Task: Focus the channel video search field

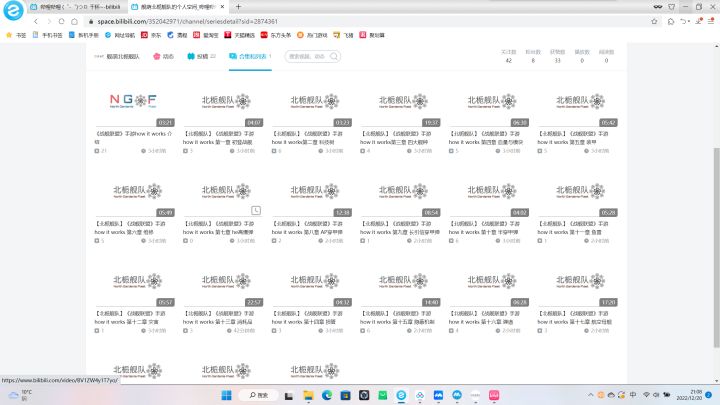Action: (307, 56)
